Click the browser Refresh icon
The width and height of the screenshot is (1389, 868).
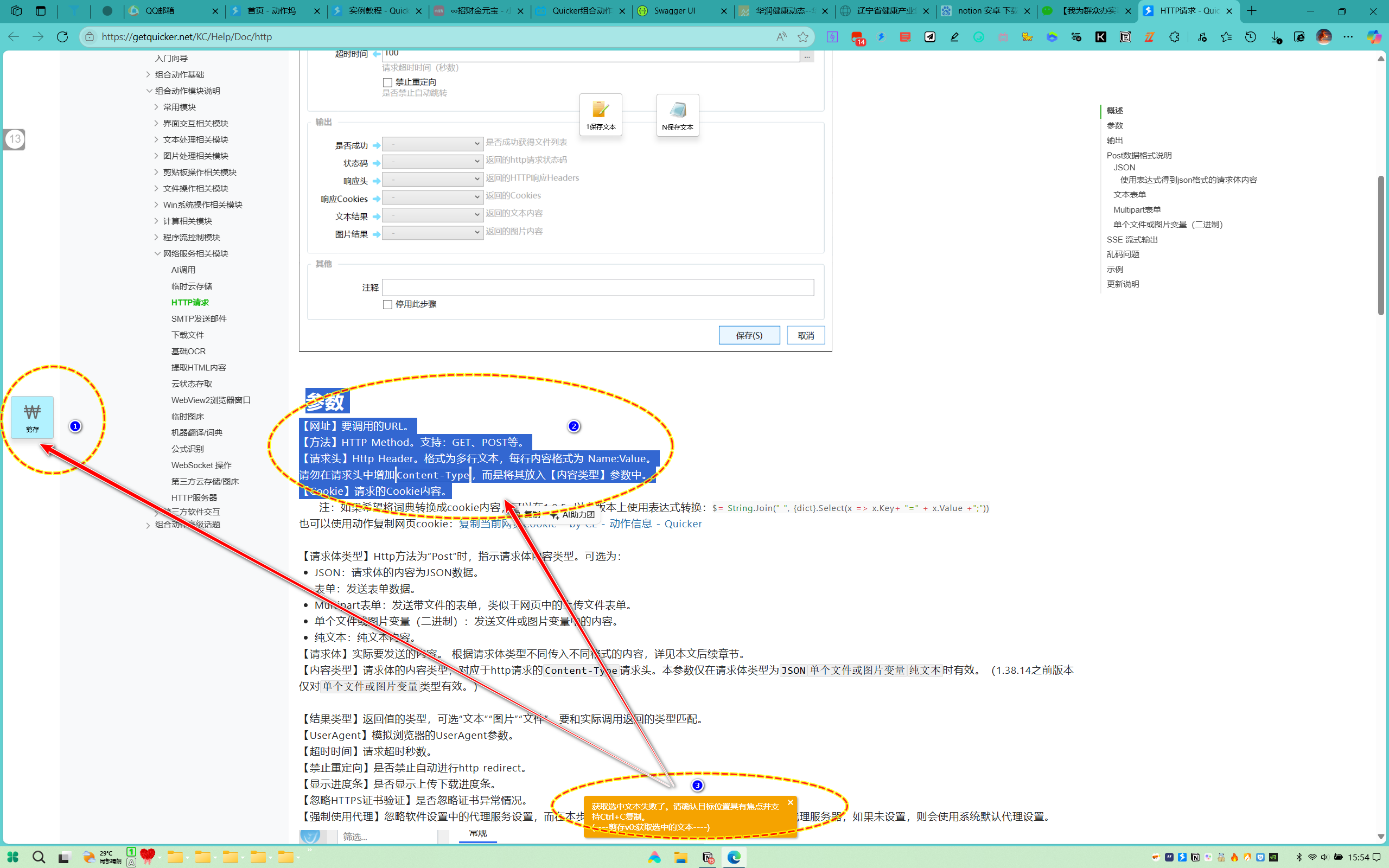(x=62, y=37)
